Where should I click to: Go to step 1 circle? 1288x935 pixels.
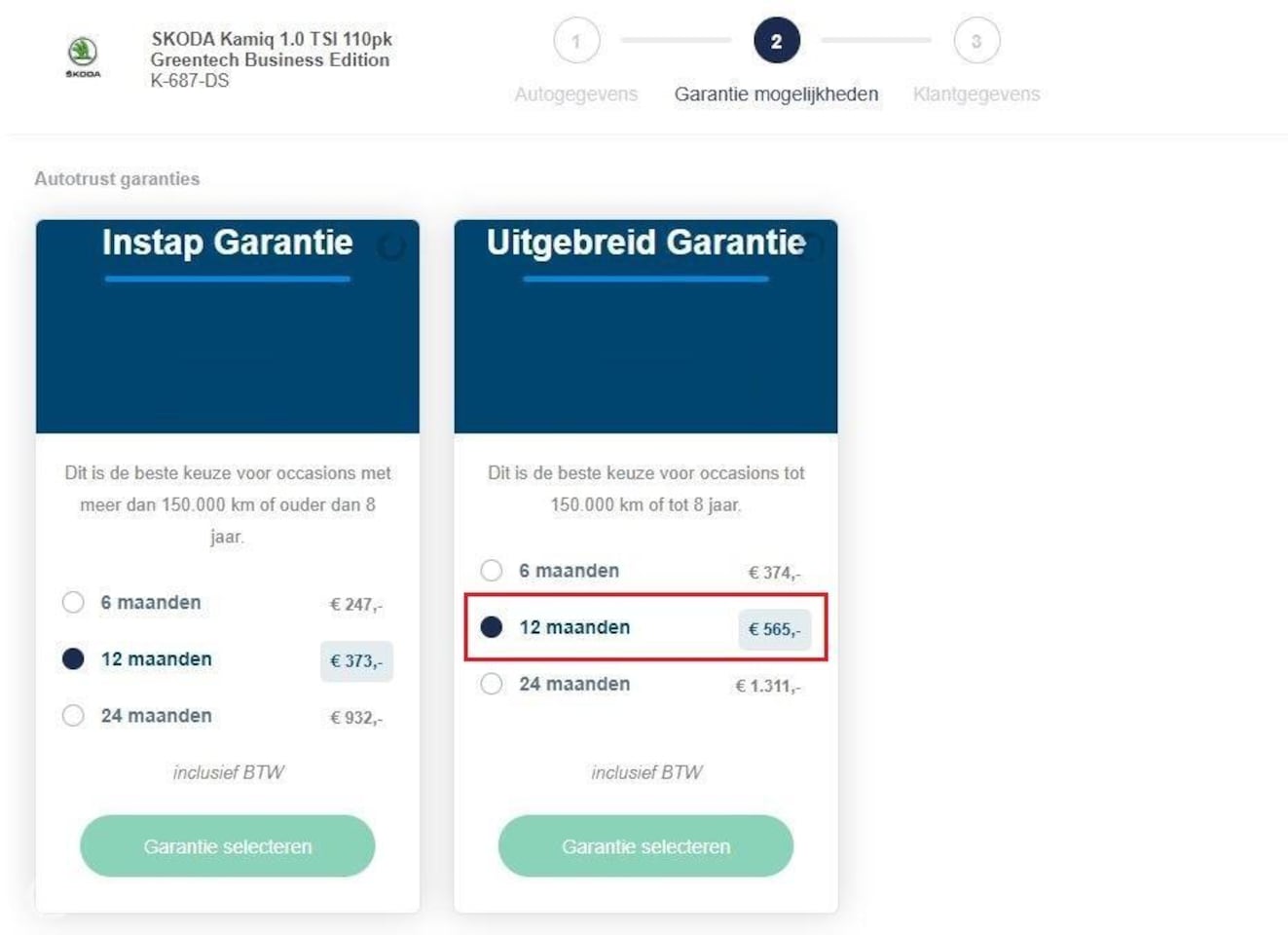tap(576, 41)
